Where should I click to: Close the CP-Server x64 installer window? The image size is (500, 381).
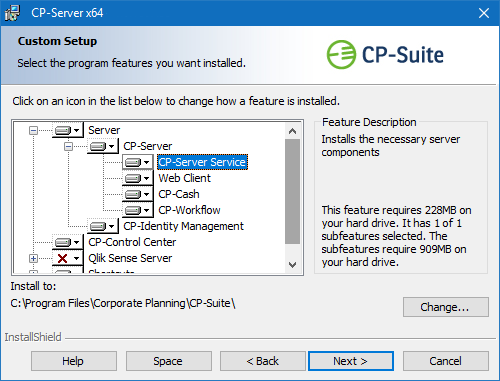(484, 13)
